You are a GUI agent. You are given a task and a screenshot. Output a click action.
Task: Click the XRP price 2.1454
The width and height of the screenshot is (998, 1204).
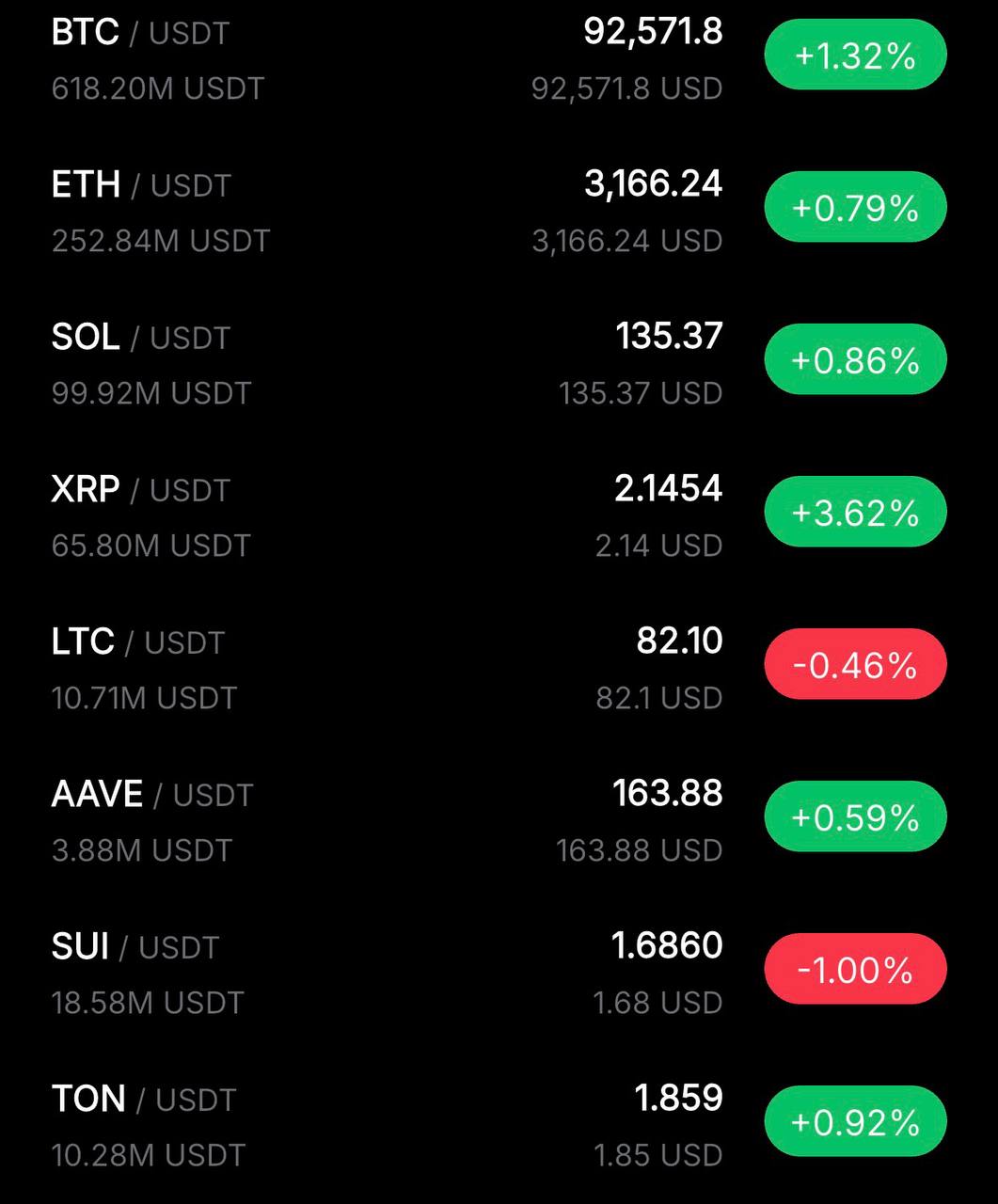point(668,489)
